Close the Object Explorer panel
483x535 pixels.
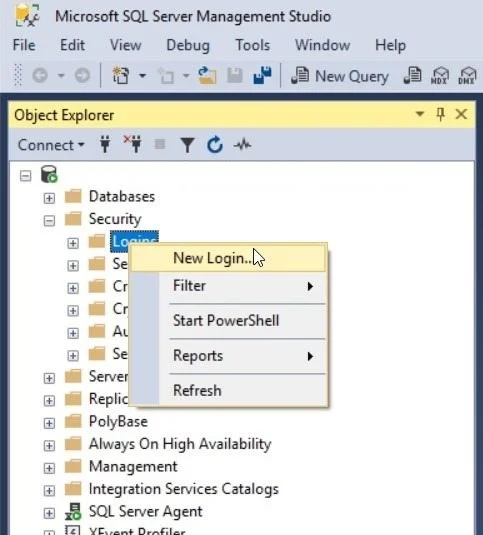[x=461, y=114]
